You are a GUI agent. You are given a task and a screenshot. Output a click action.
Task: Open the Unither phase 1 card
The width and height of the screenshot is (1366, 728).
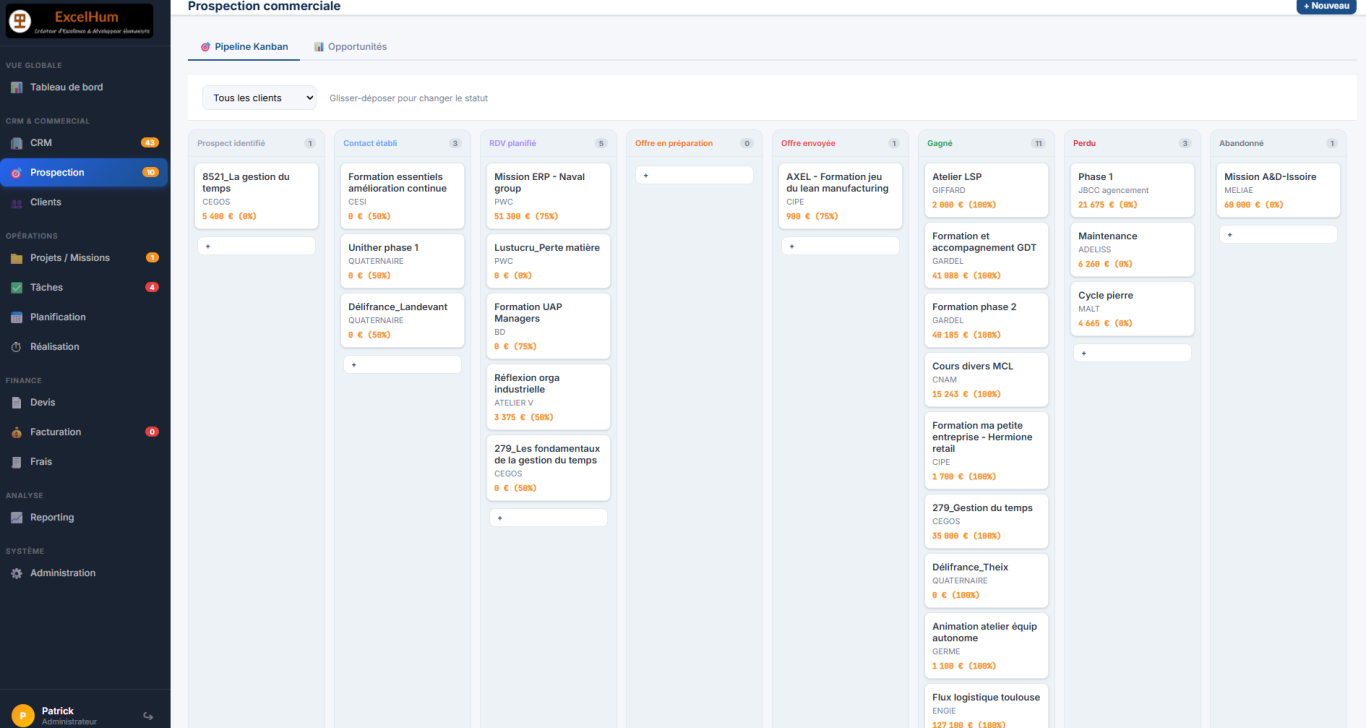coord(402,260)
